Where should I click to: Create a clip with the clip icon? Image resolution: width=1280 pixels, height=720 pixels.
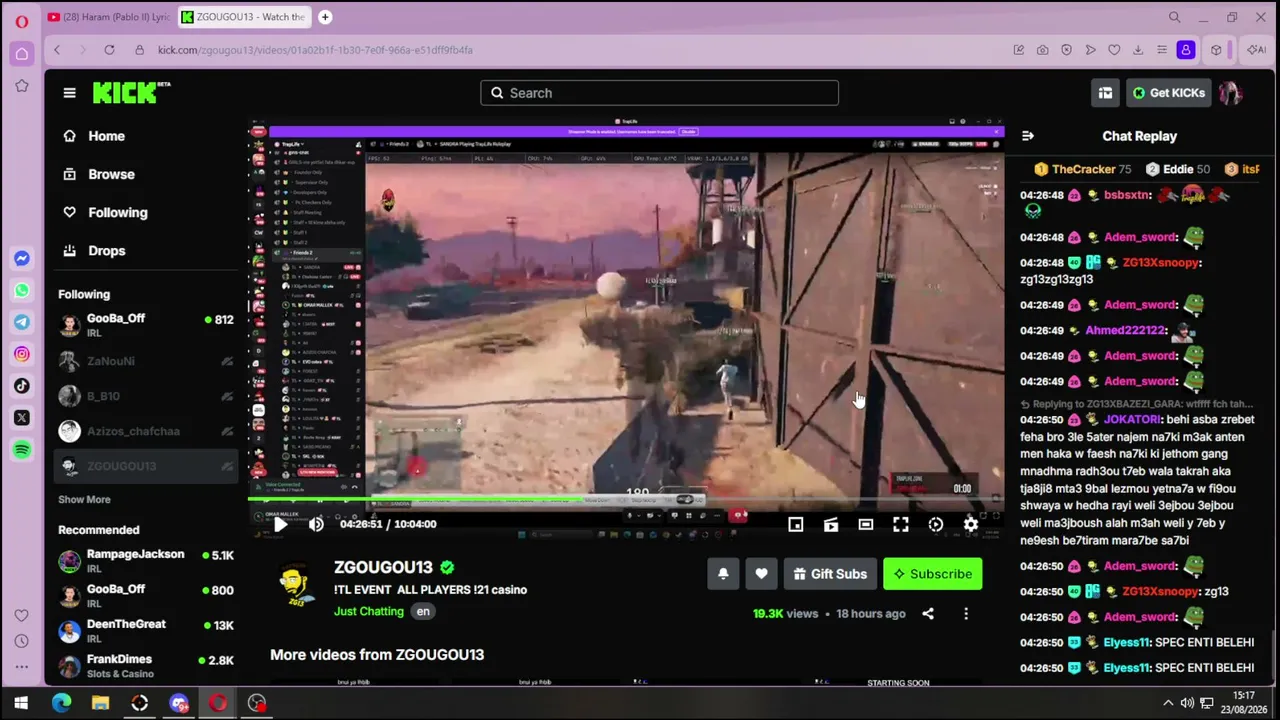pyautogui.click(x=831, y=524)
